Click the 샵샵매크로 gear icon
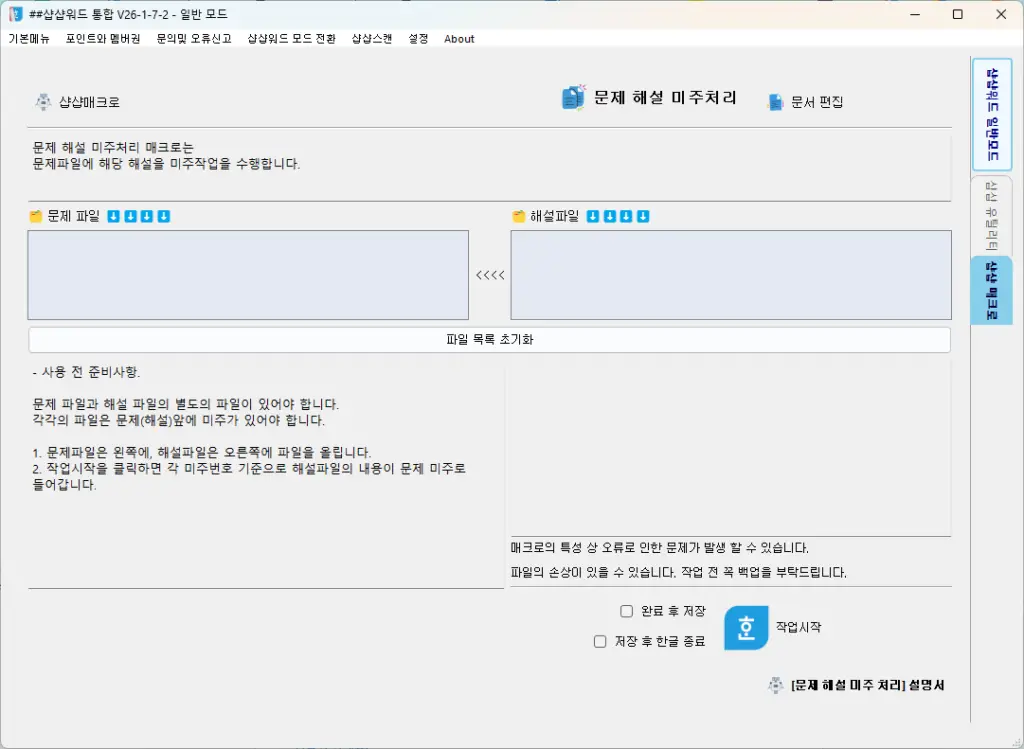The height and width of the screenshot is (749, 1024). pos(41,101)
